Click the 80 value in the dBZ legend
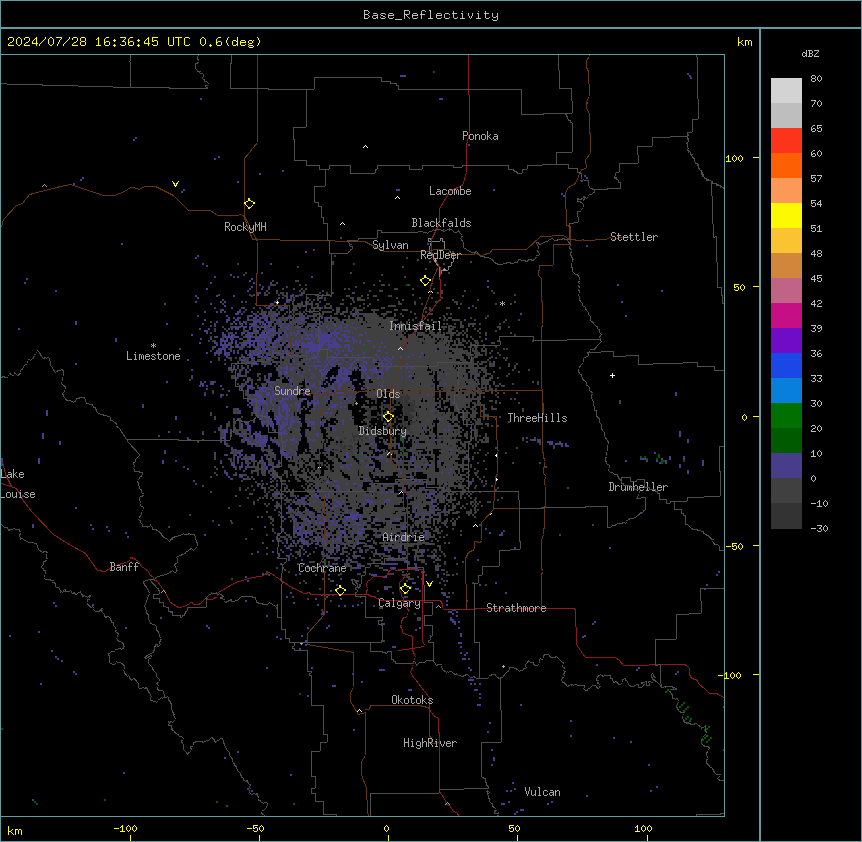This screenshot has width=862, height=842. point(816,79)
